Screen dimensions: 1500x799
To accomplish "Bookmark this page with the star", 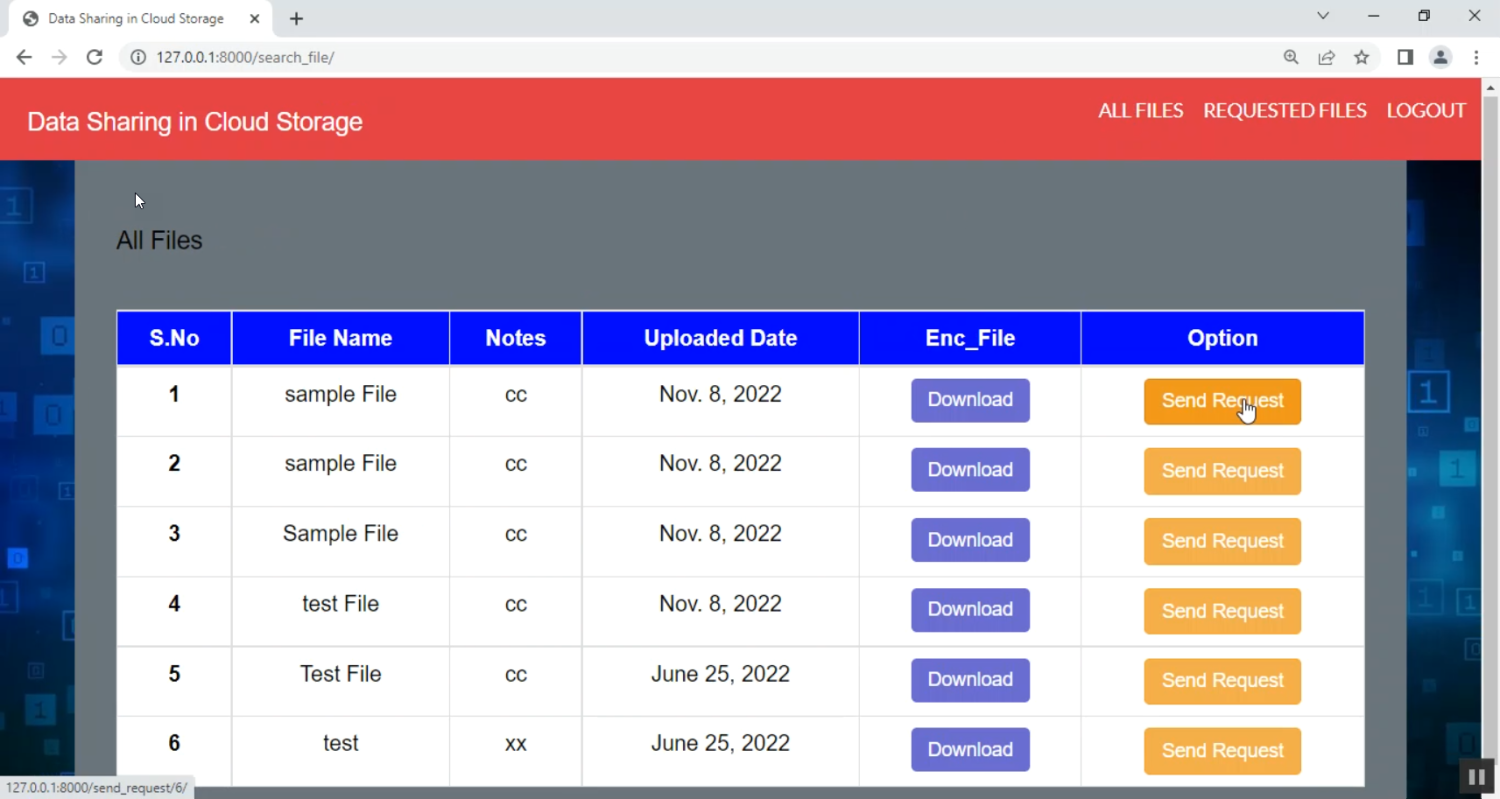I will point(1361,57).
